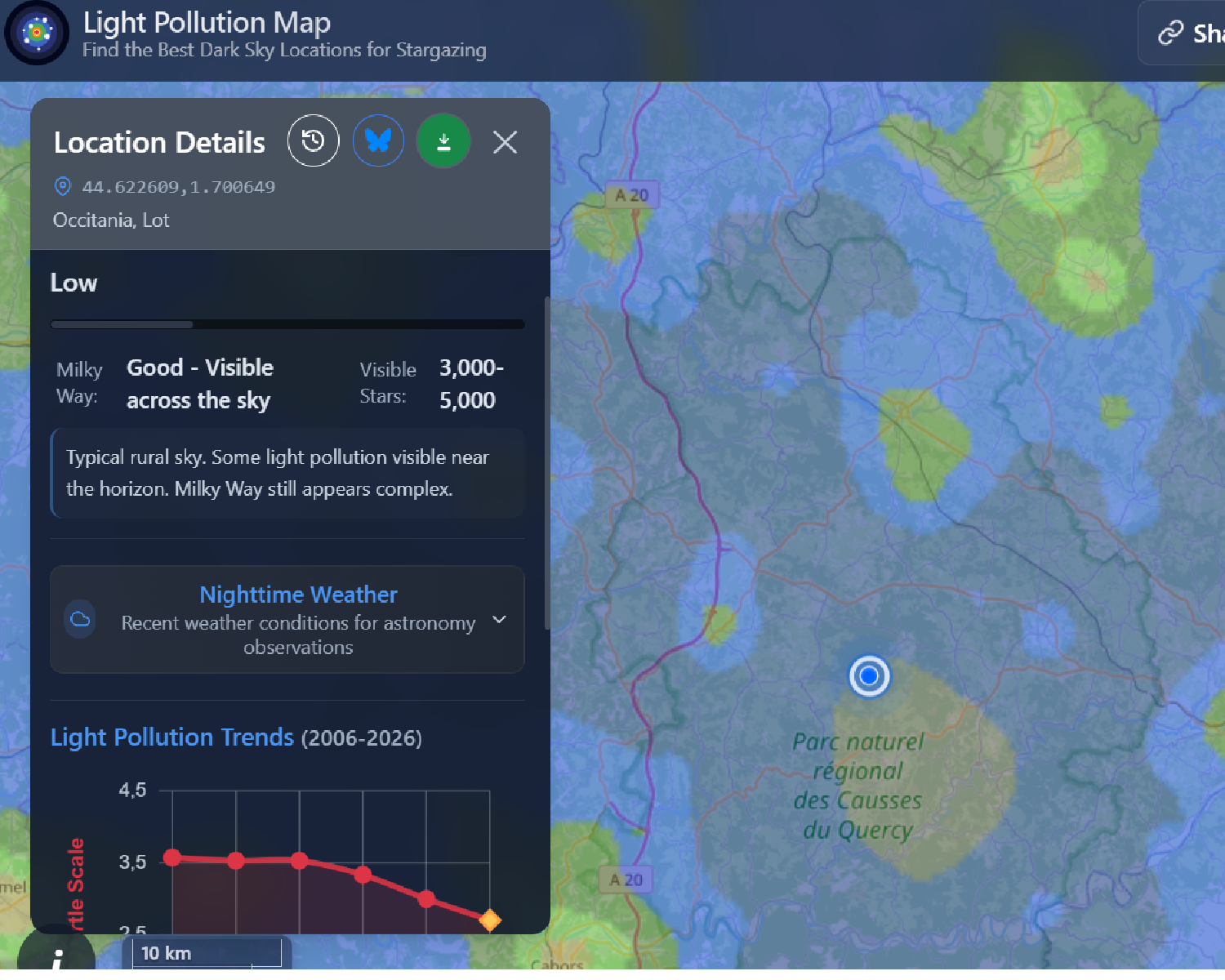This screenshot has width=1225, height=980.
Task: Click the first red trend data point
Action: click(x=172, y=857)
